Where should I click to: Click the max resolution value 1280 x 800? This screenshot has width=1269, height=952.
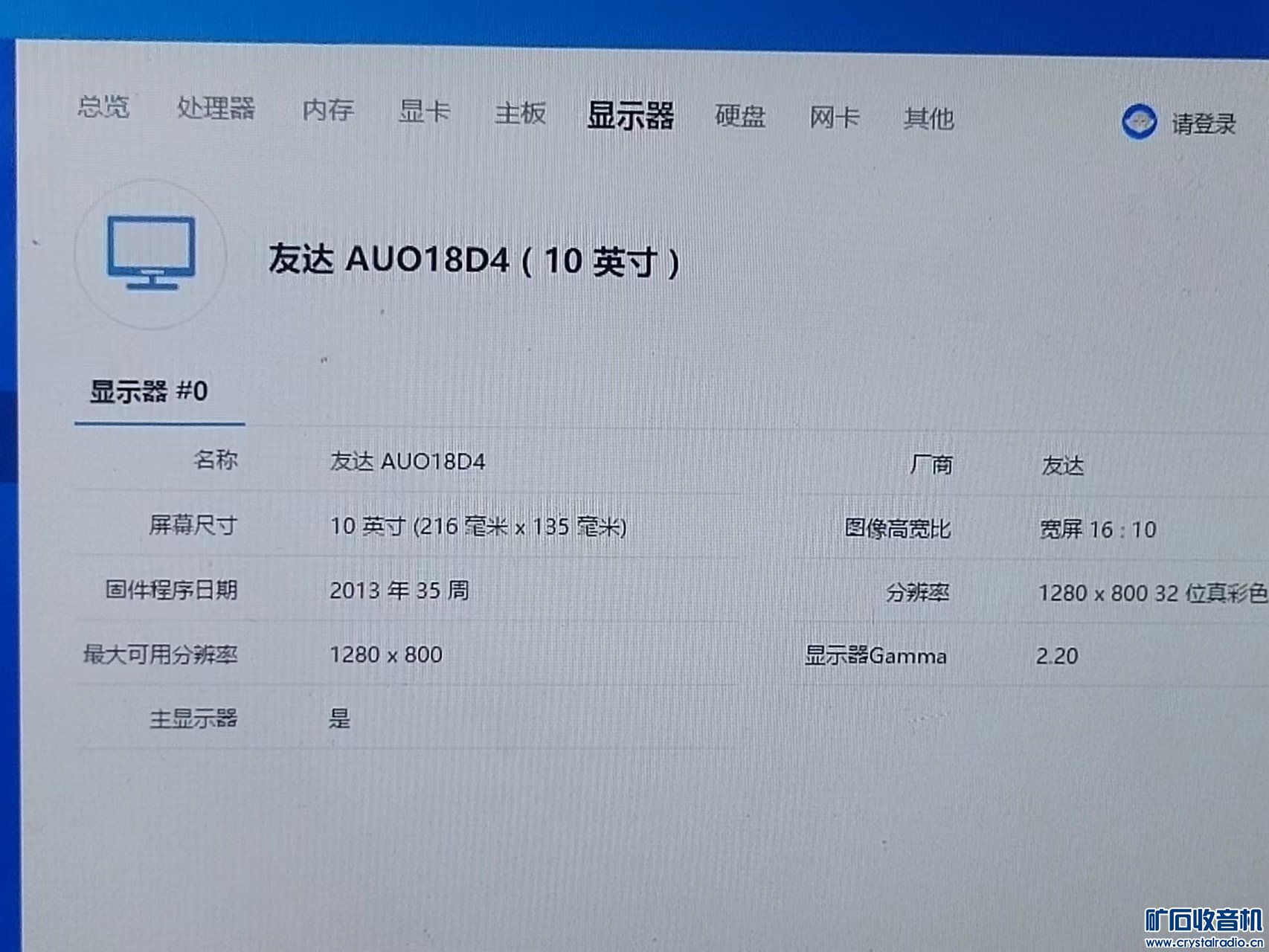coord(386,654)
